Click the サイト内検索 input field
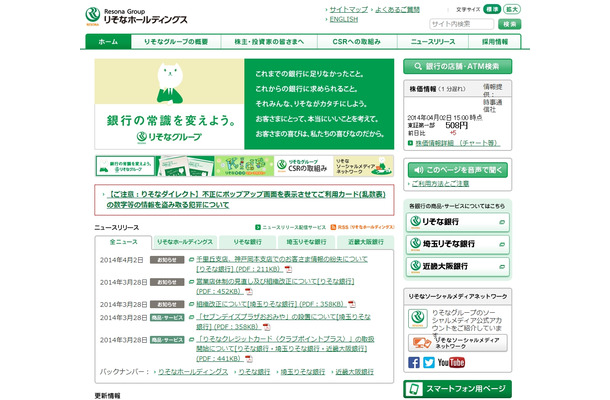The height and width of the screenshot is (400, 610). 462,24
